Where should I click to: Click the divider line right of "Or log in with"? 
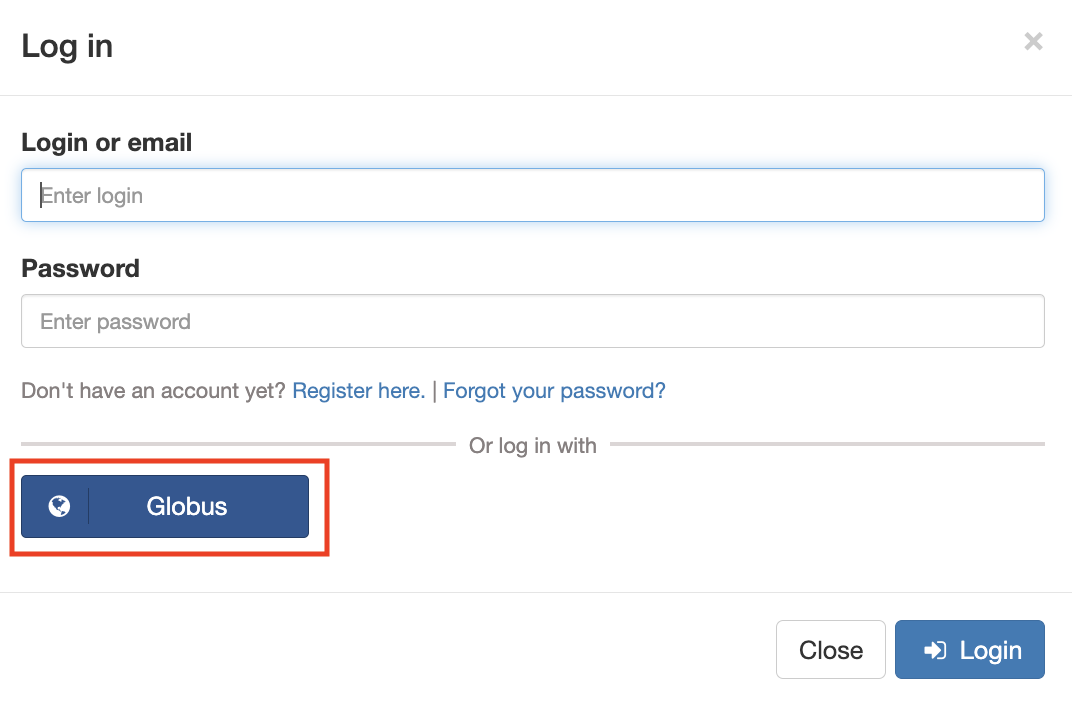pos(827,444)
